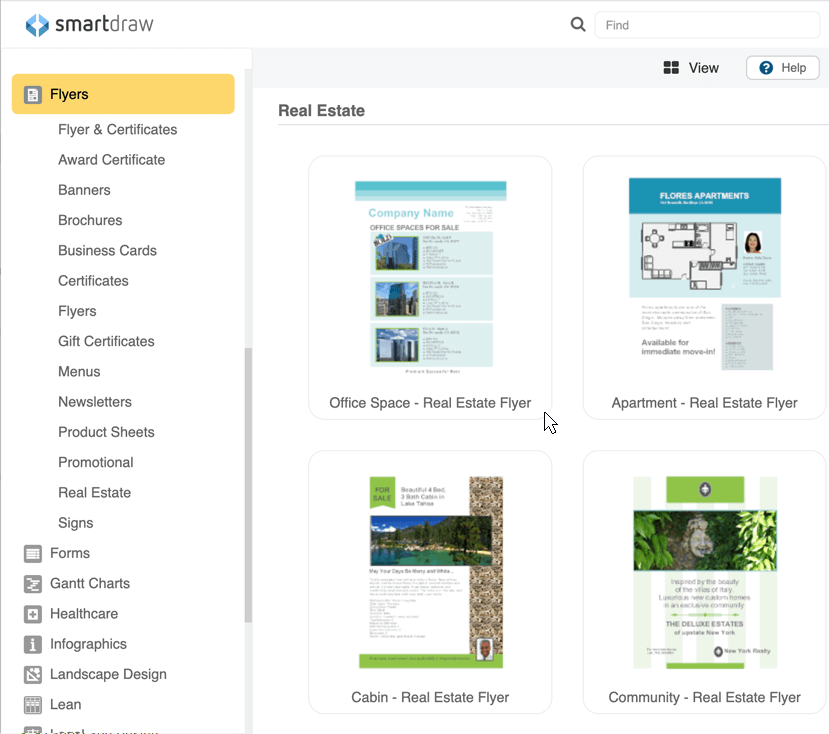Select the Menus subcategory
The width and height of the screenshot is (829, 734).
point(79,371)
